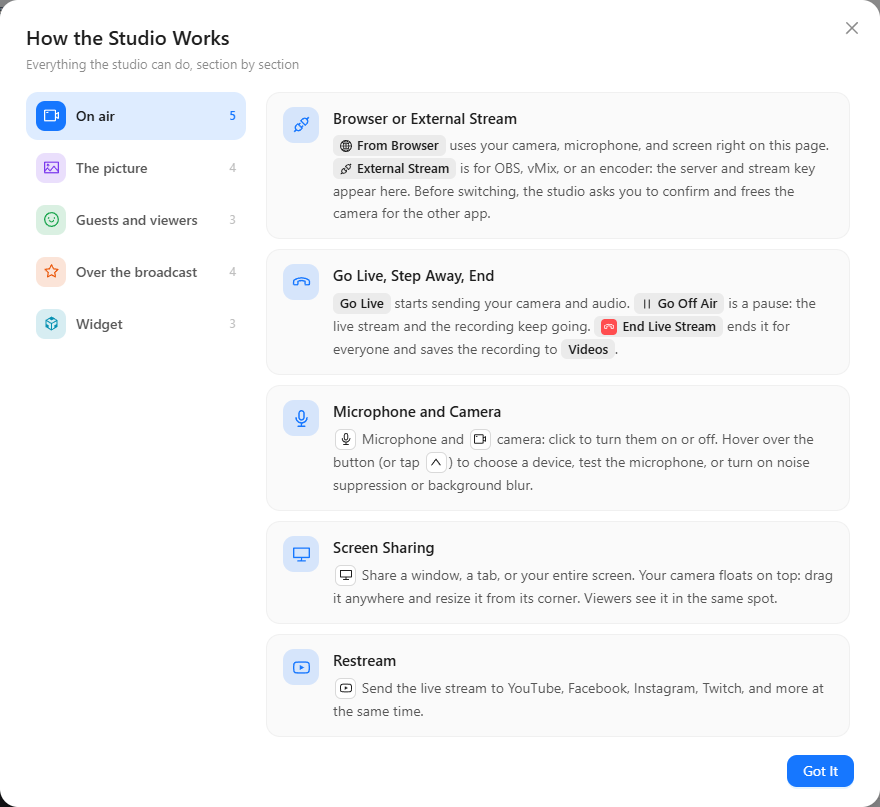This screenshot has width=880, height=807.
Task: Click the small play icon before 'Send the live stream'
Action: click(x=346, y=689)
